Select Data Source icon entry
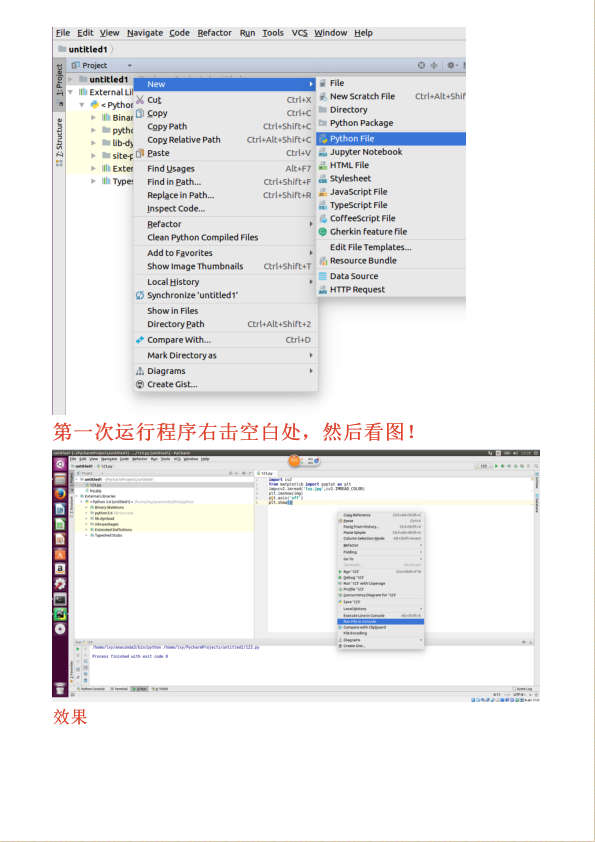 point(323,277)
